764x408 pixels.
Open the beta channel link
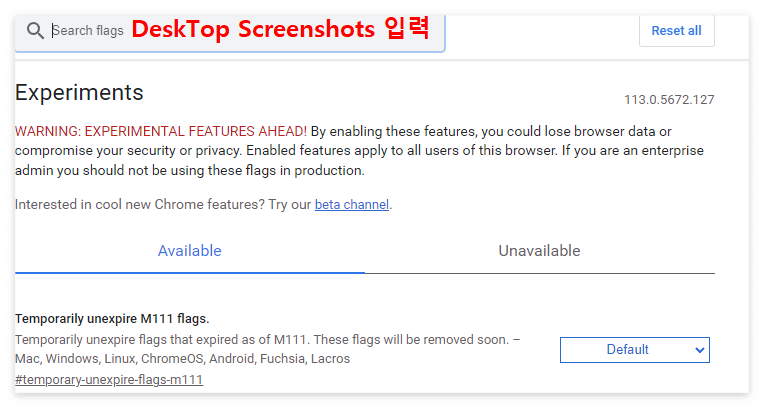point(352,204)
